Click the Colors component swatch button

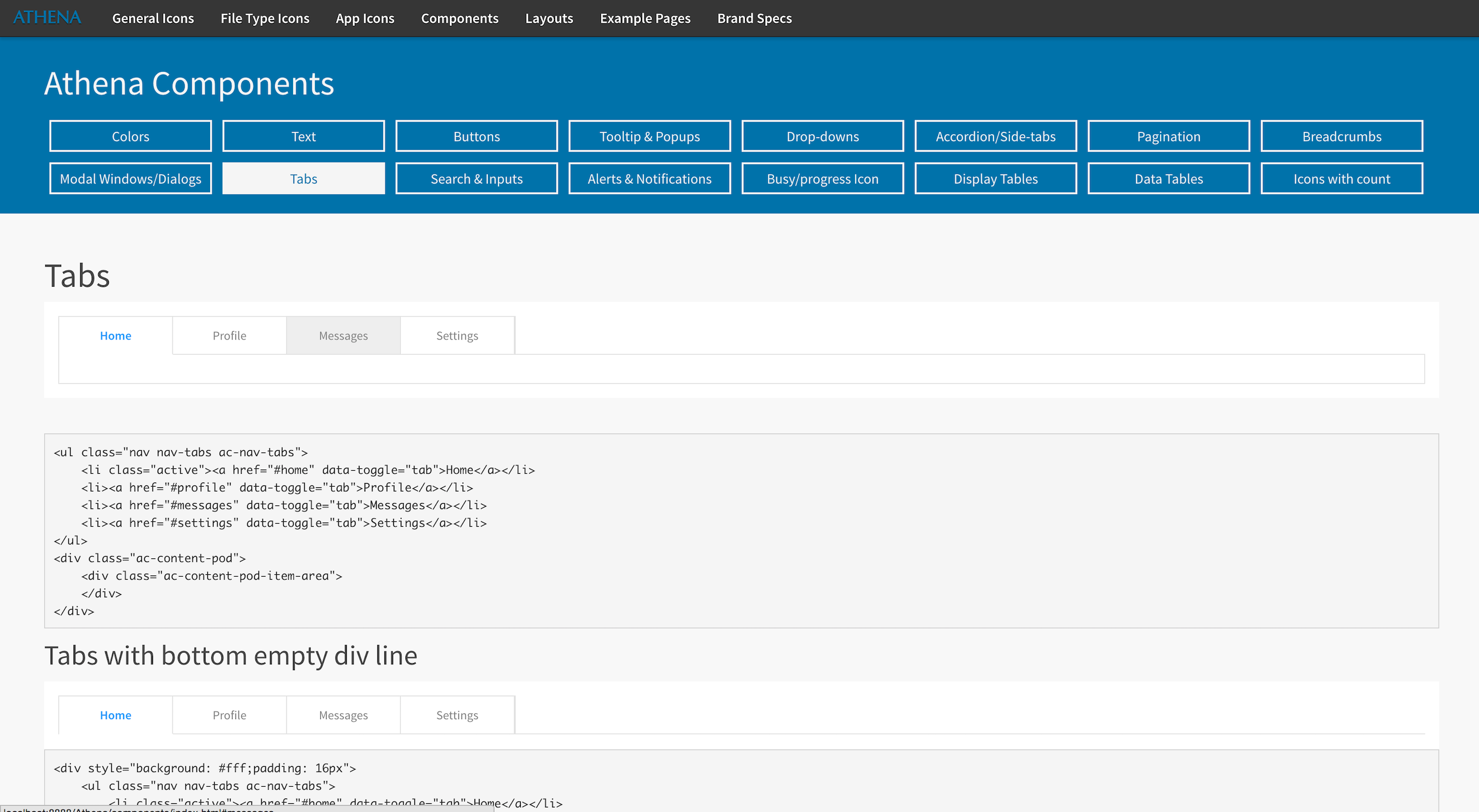[130, 135]
